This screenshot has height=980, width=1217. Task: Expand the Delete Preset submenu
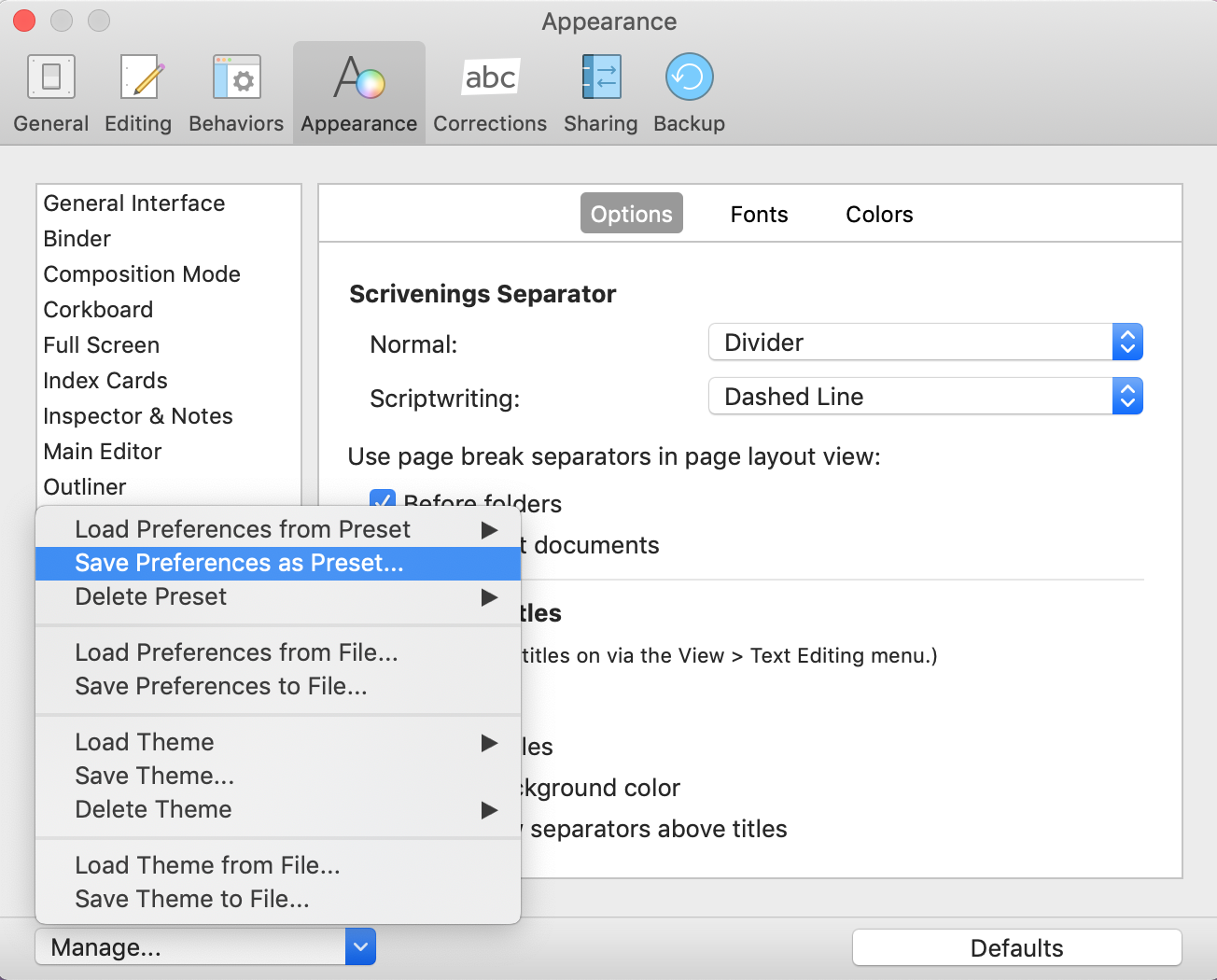278,596
